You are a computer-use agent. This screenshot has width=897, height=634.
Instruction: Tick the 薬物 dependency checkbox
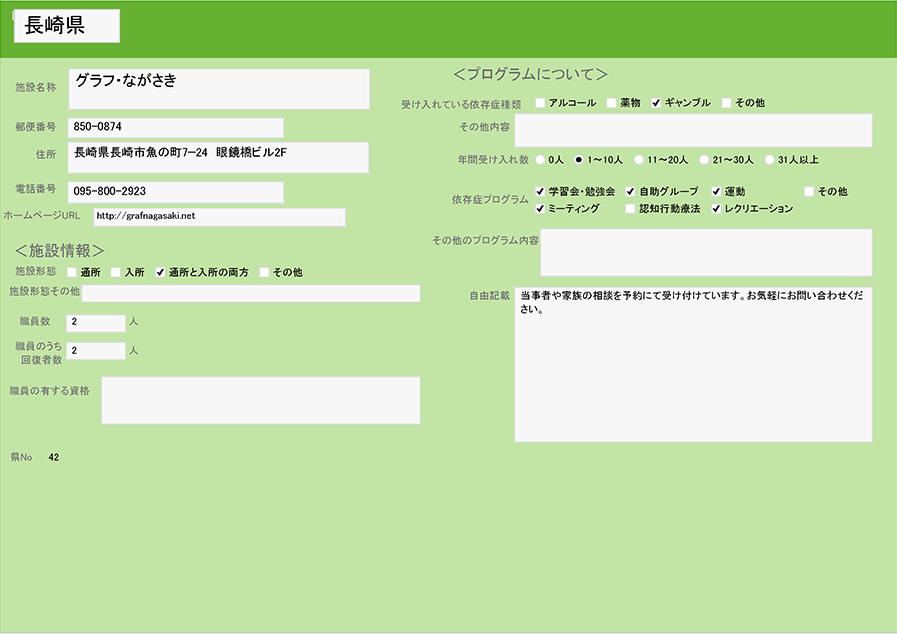point(612,103)
